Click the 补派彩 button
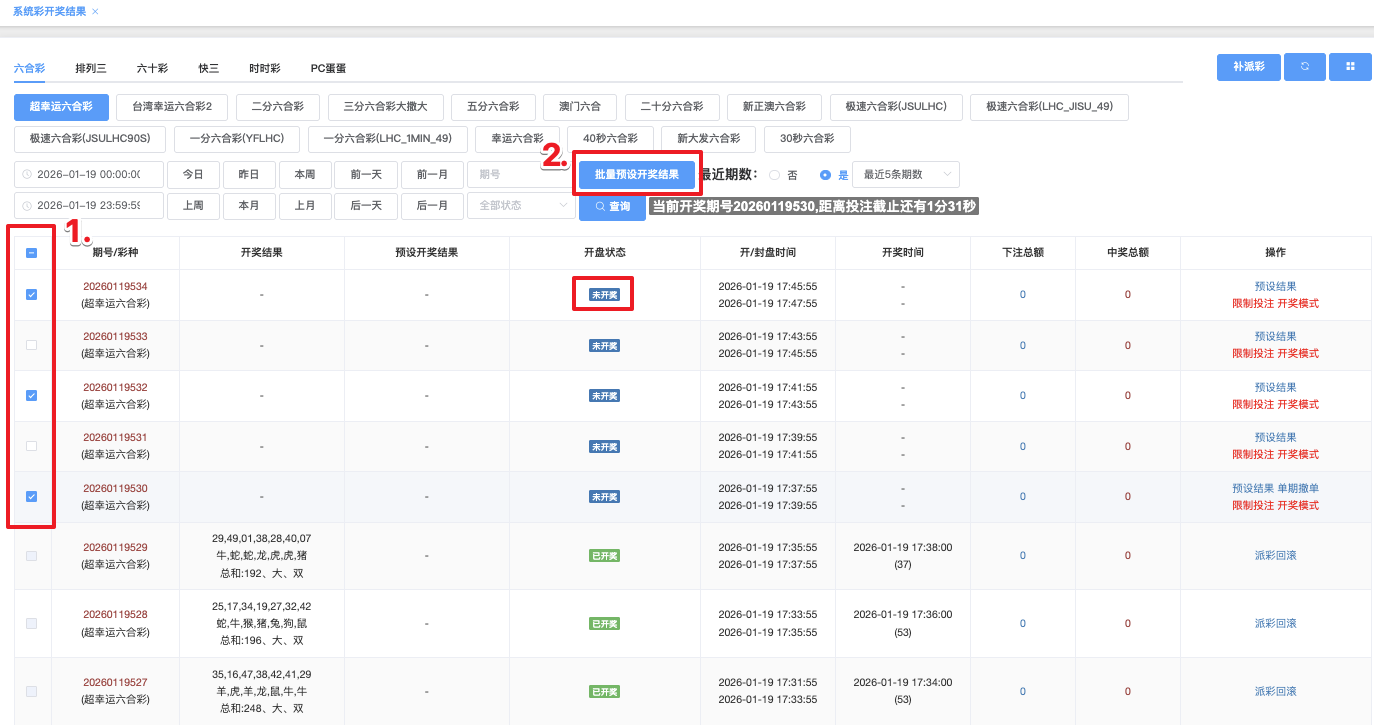This screenshot has width=1374, height=725. [x=1248, y=67]
